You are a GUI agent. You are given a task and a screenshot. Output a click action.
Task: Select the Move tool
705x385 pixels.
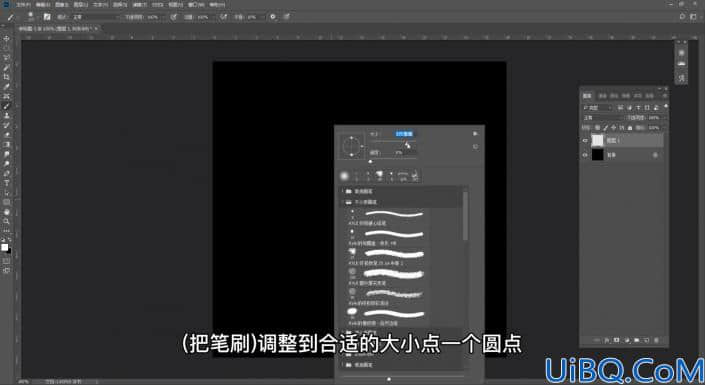(x=6, y=39)
